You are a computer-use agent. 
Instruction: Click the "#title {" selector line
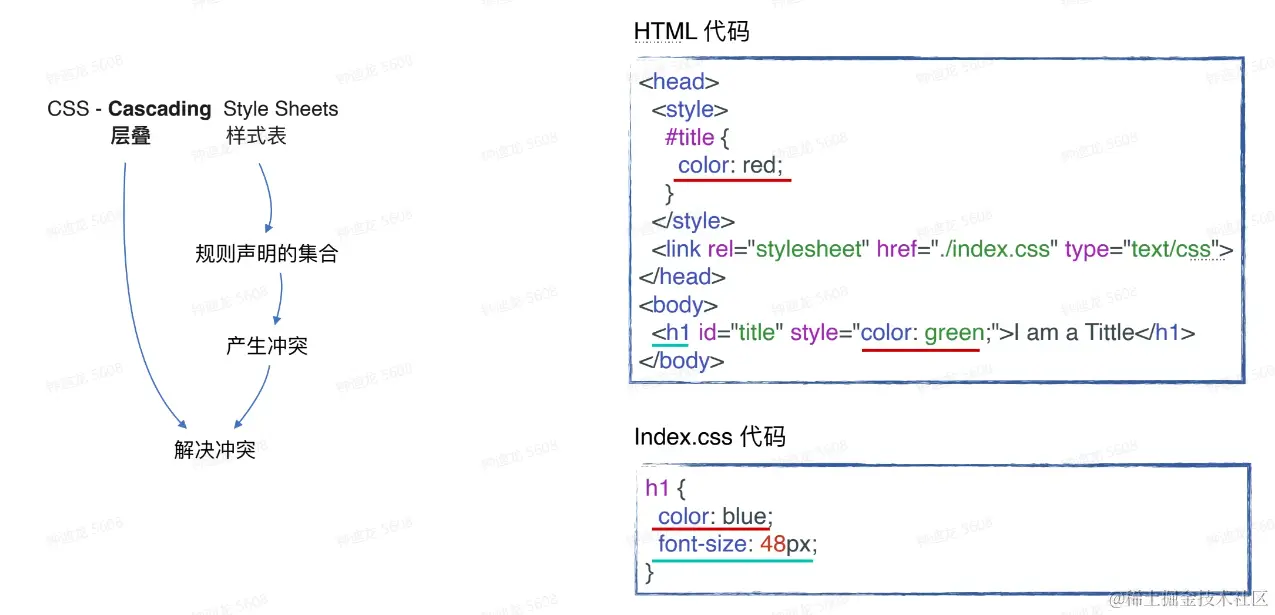pos(698,137)
